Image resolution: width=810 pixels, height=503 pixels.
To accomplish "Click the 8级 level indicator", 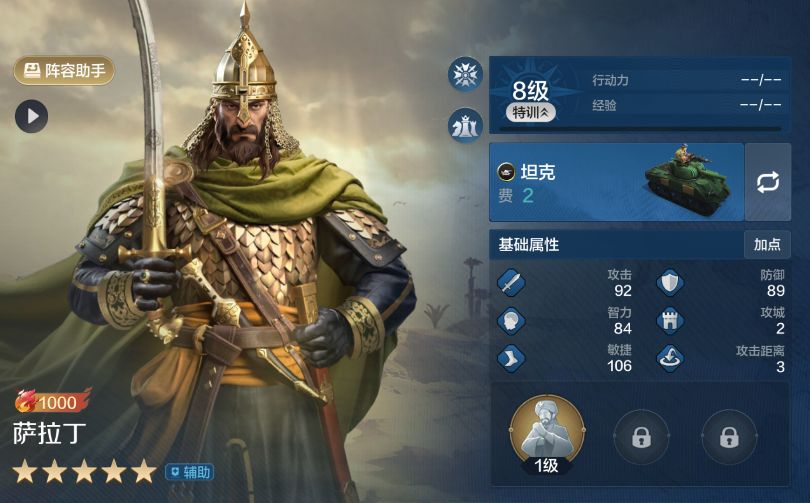I will pos(531,91).
